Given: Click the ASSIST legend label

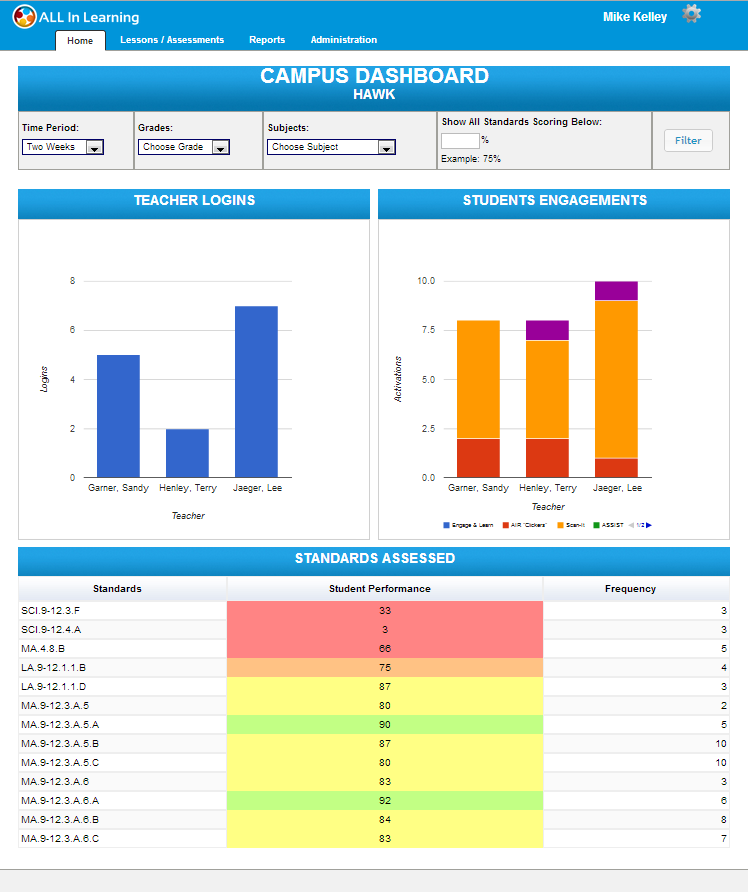Looking at the screenshot, I should click(613, 525).
